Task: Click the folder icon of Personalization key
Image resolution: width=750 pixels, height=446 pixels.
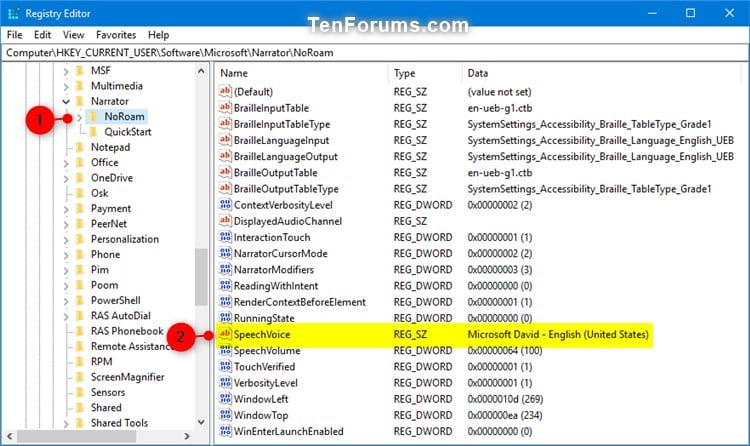Action: tap(80, 239)
